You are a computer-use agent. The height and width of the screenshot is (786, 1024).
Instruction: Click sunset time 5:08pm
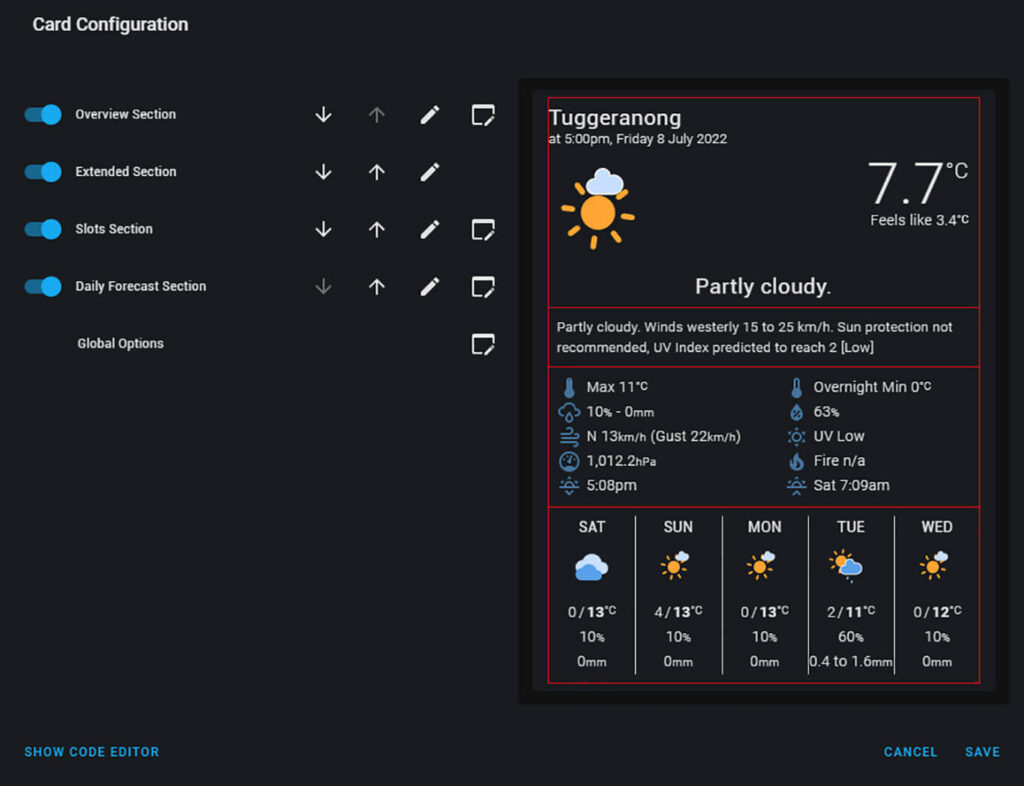[x=611, y=486]
